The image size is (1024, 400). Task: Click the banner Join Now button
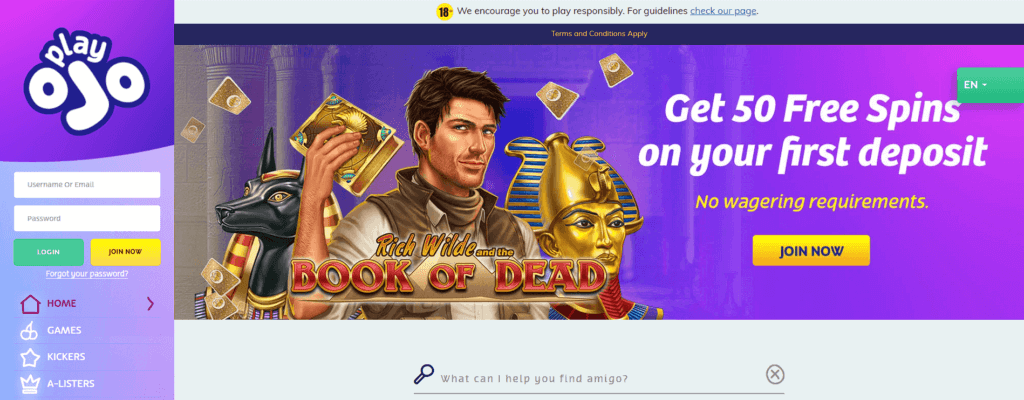[811, 251]
